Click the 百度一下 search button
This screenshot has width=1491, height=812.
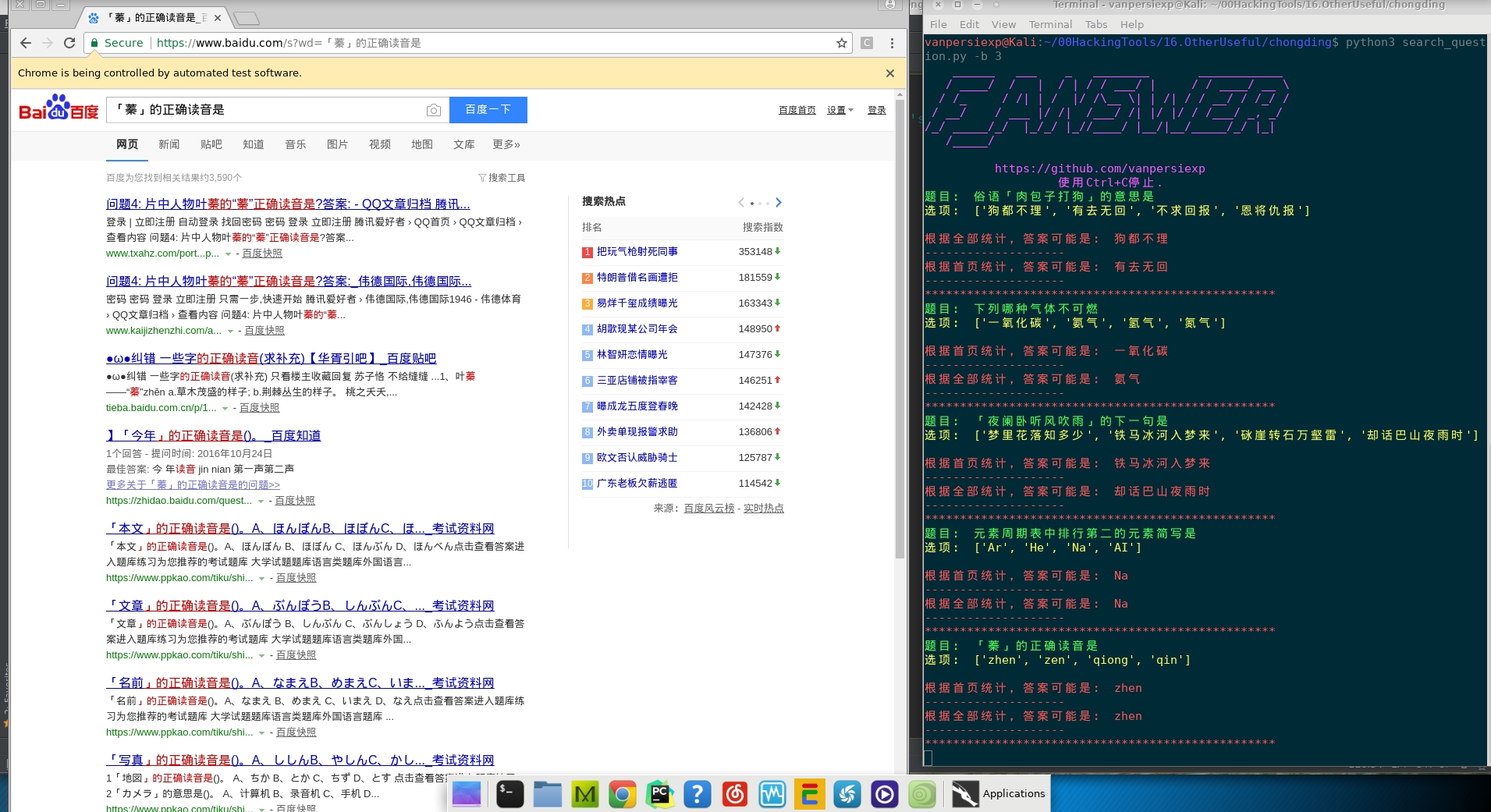pyautogui.click(x=488, y=110)
